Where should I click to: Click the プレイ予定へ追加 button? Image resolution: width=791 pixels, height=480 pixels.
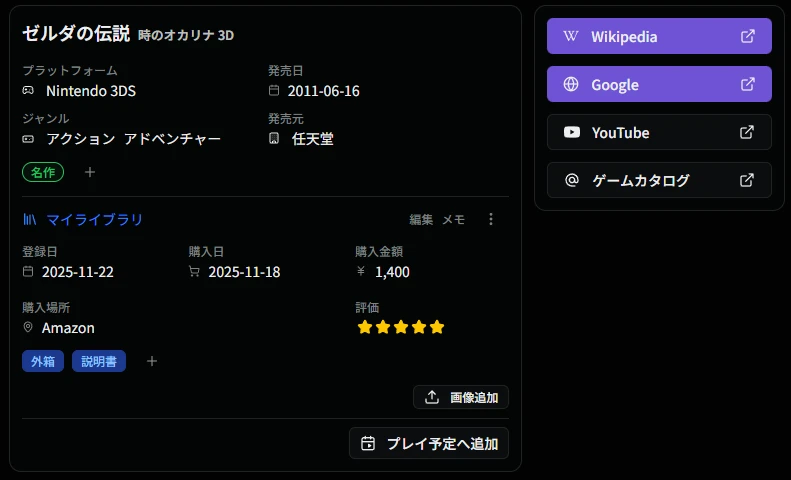coord(429,443)
